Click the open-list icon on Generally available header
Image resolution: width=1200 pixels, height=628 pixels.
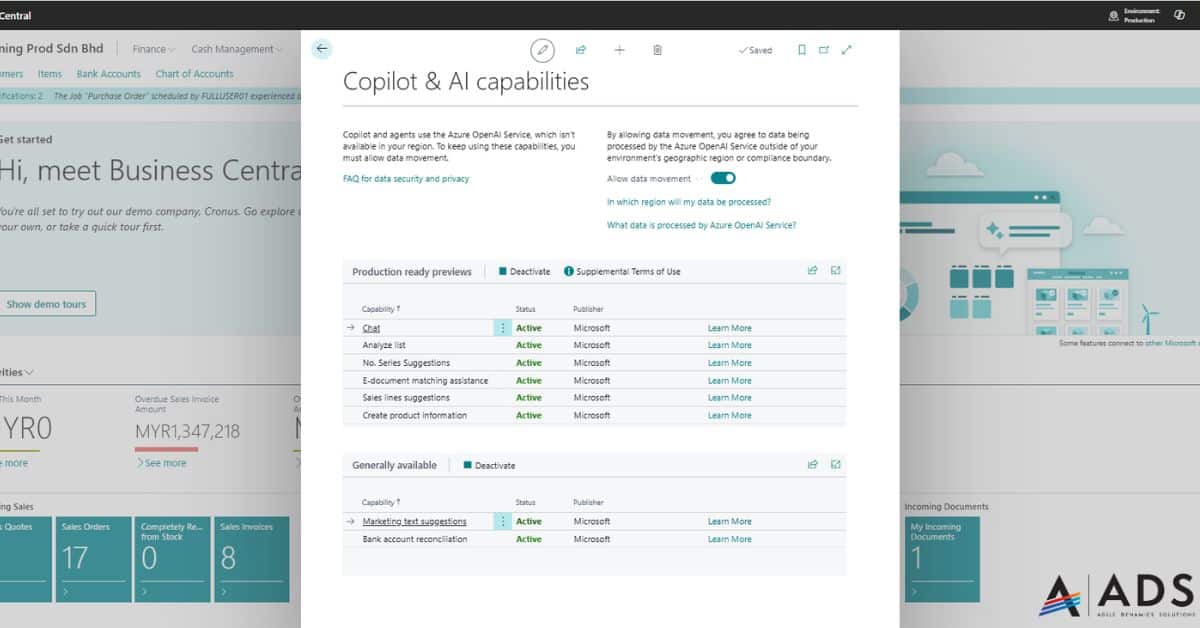(836, 464)
